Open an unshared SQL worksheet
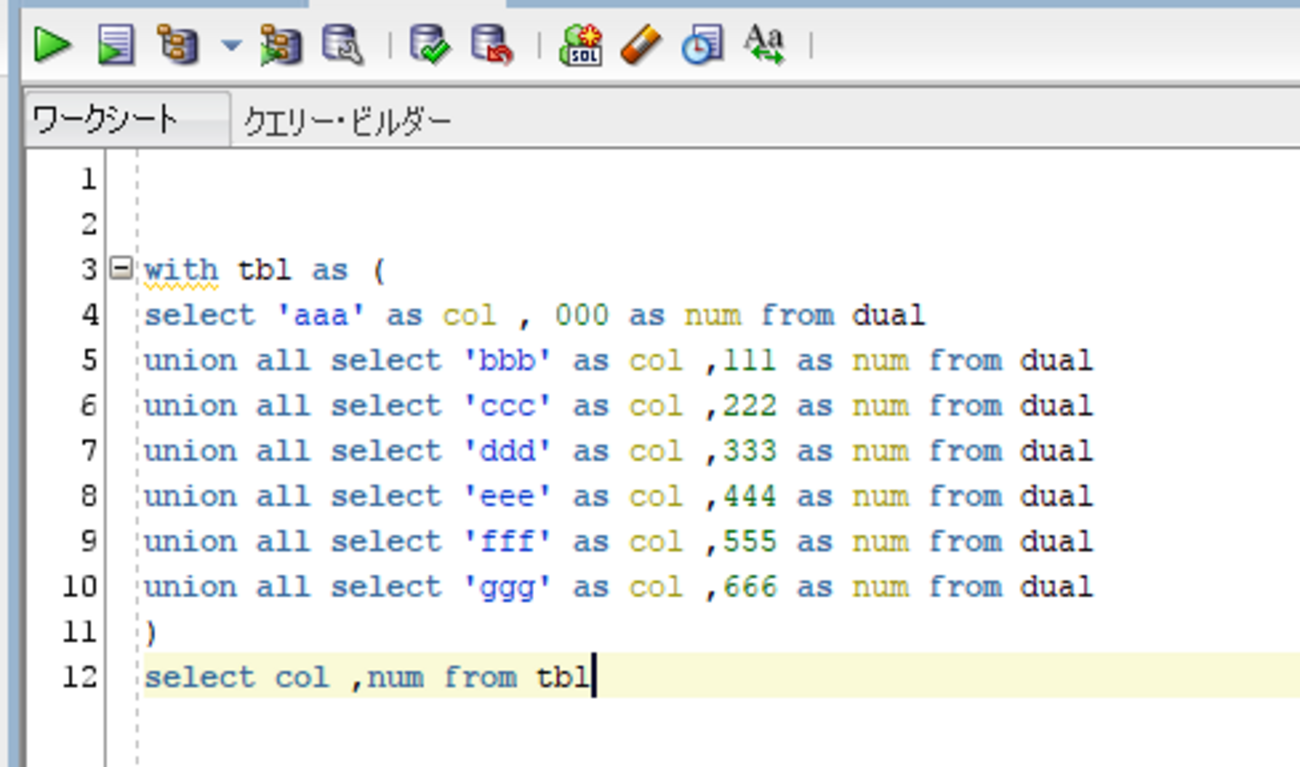The image size is (1300, 767). 581,45
